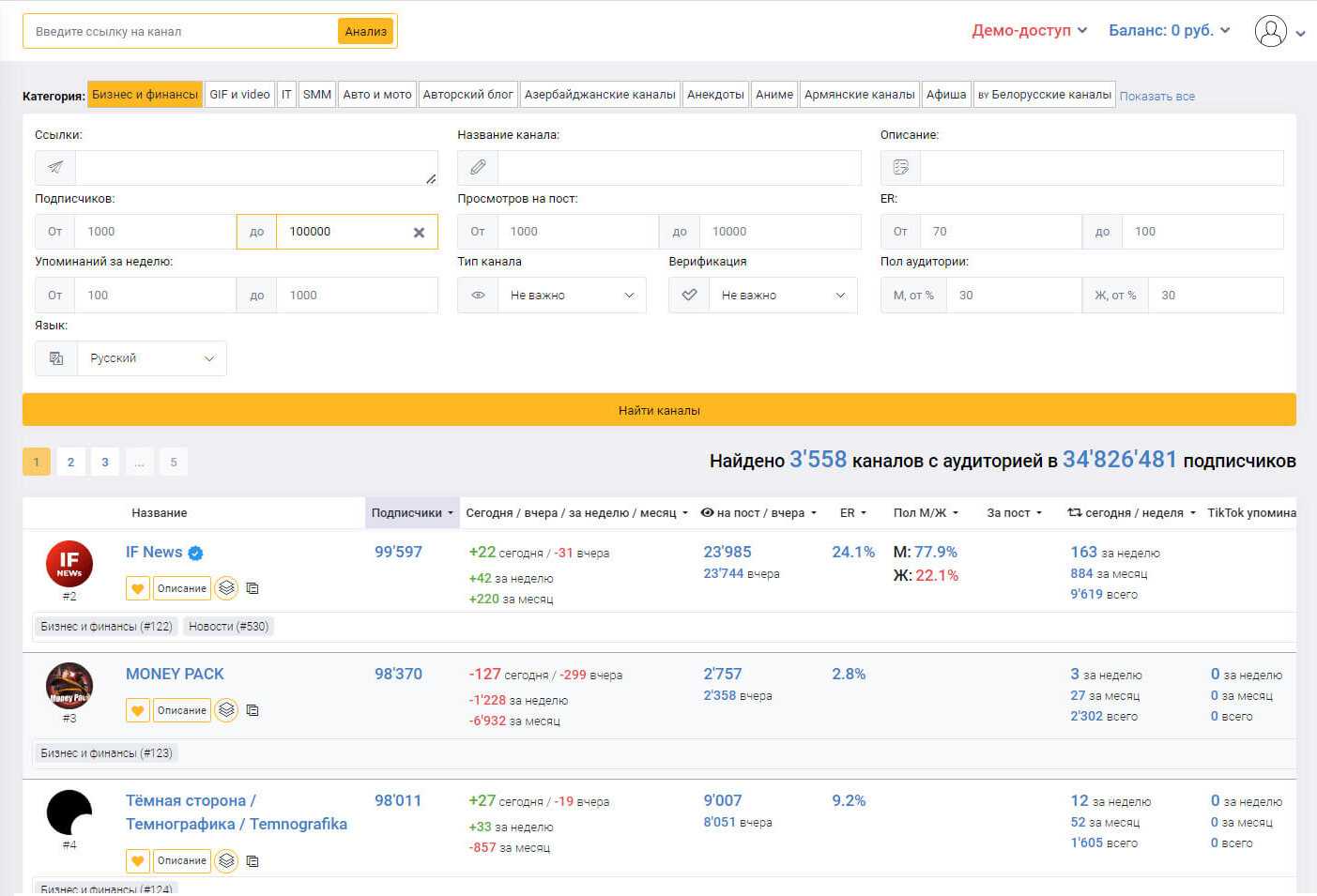Open the Тип канала dropdown

[552, 296]
